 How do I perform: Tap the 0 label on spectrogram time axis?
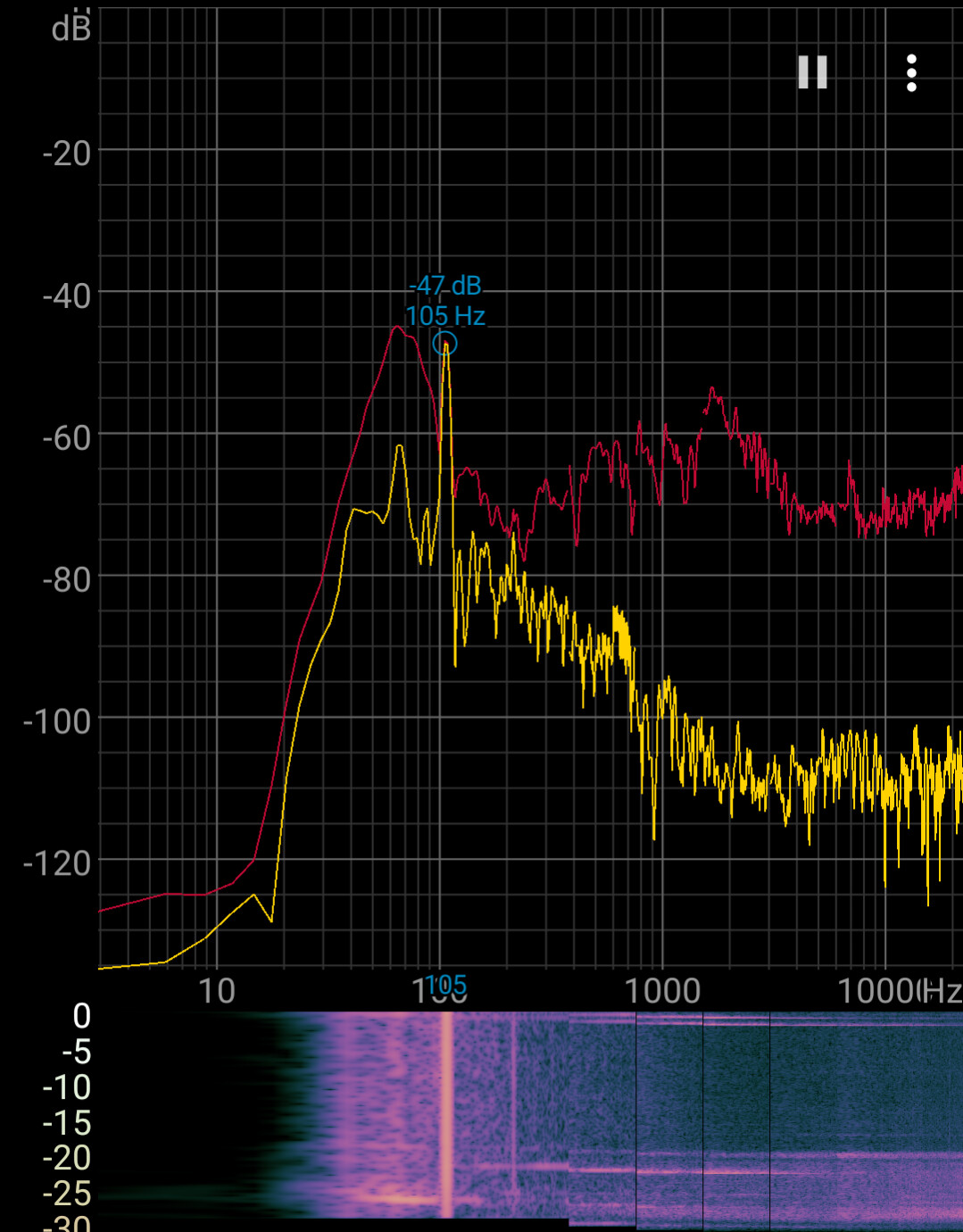pos(81,1016)
